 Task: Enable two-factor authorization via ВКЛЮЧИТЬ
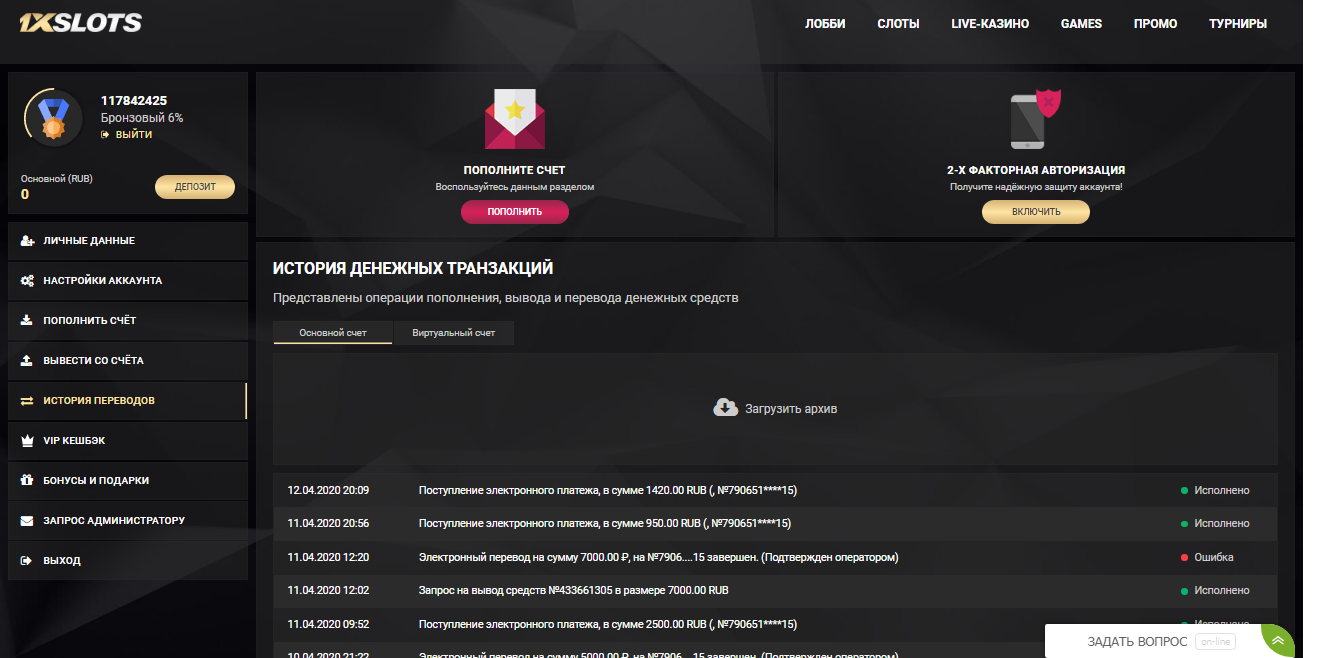pos(1036,211)
